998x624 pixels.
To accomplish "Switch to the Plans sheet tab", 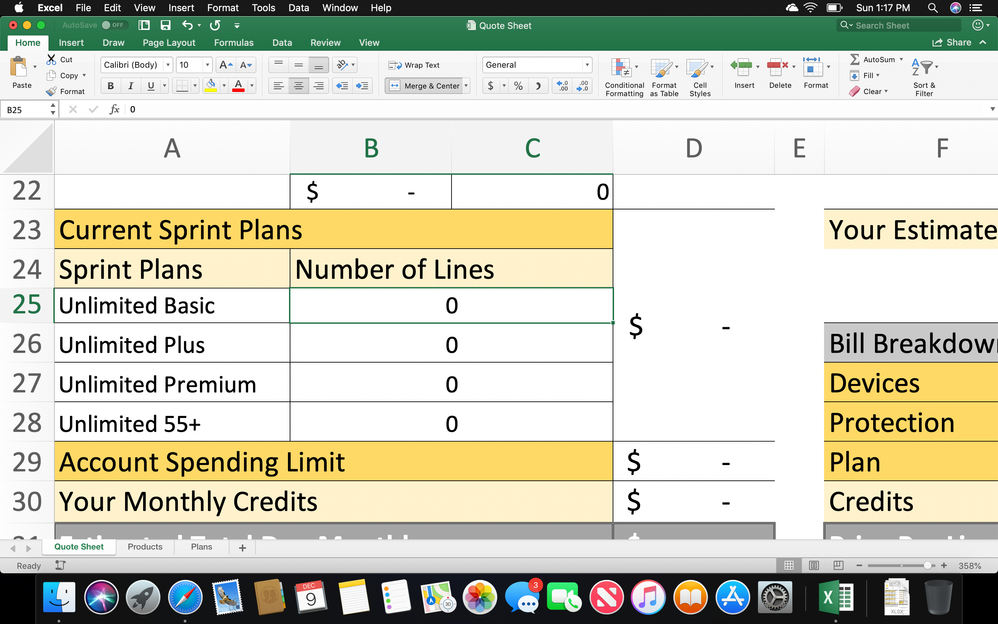I will tap(201, 547).
